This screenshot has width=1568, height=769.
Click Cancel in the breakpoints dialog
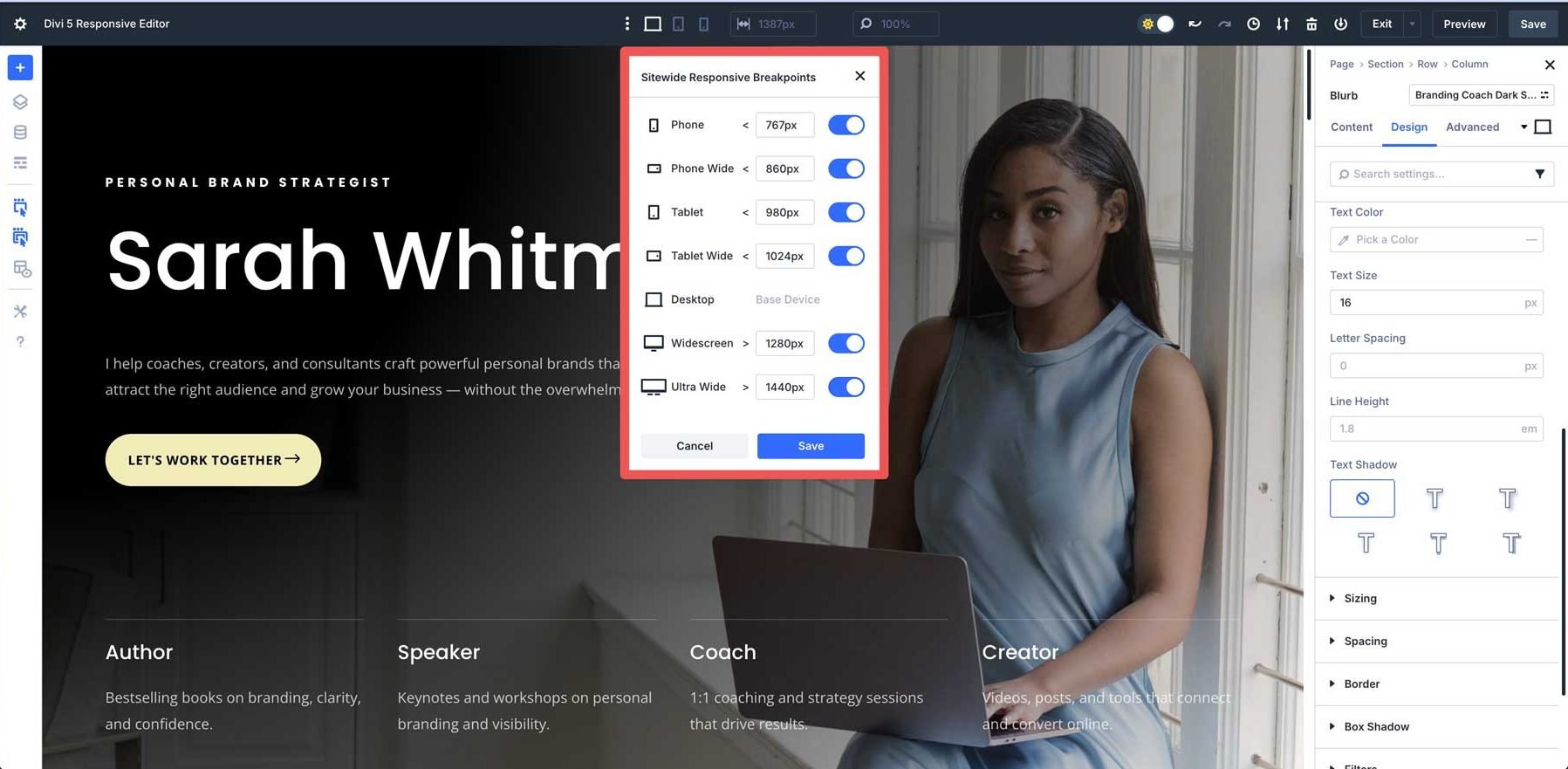pos(694,446)
